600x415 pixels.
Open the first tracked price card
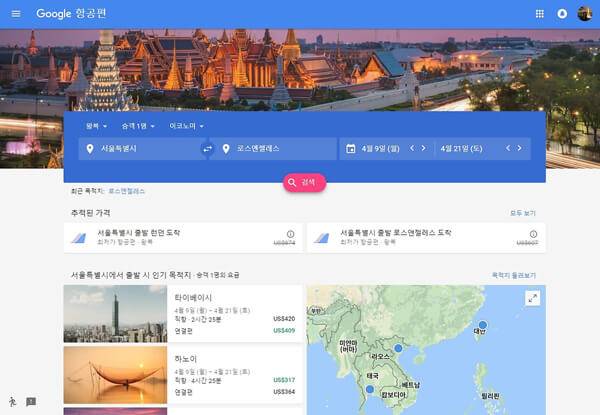point(183,238)
